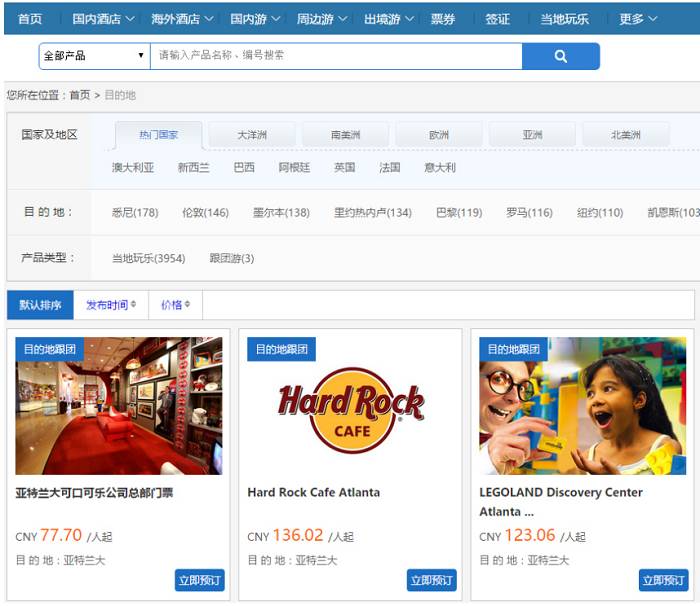Viewport: 700px width, 606px height.
Task: Expand the 海外酒店 menu
Action: click(x=182, y=19)
